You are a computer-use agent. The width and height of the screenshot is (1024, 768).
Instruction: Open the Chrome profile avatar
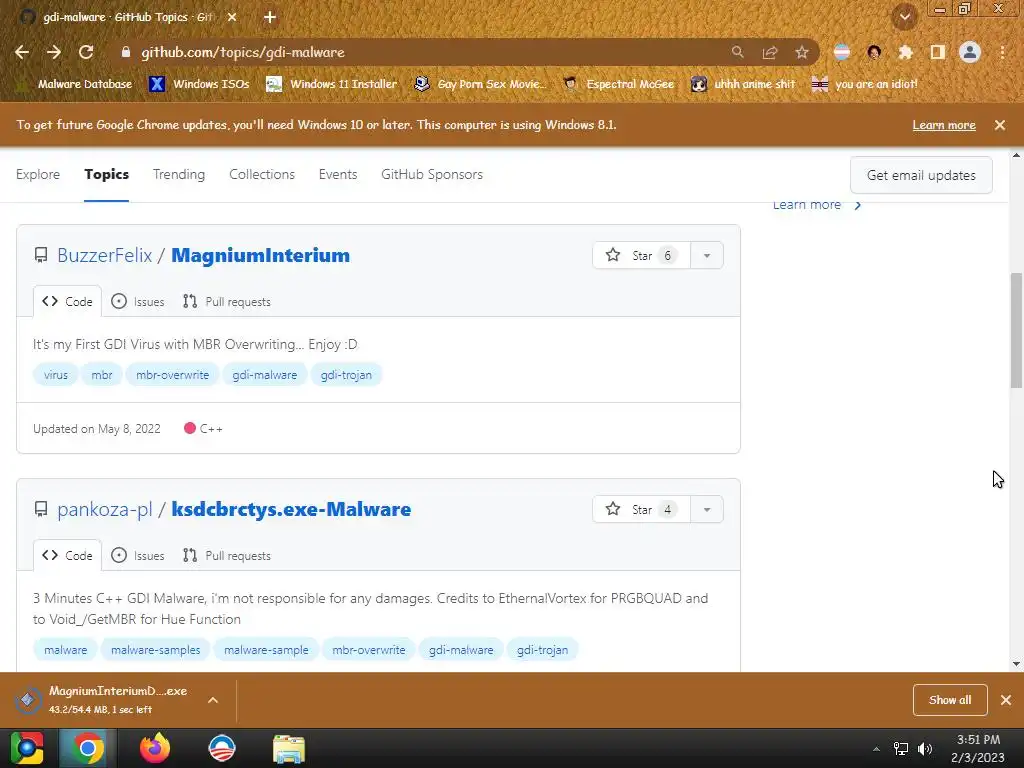(970, 52)
